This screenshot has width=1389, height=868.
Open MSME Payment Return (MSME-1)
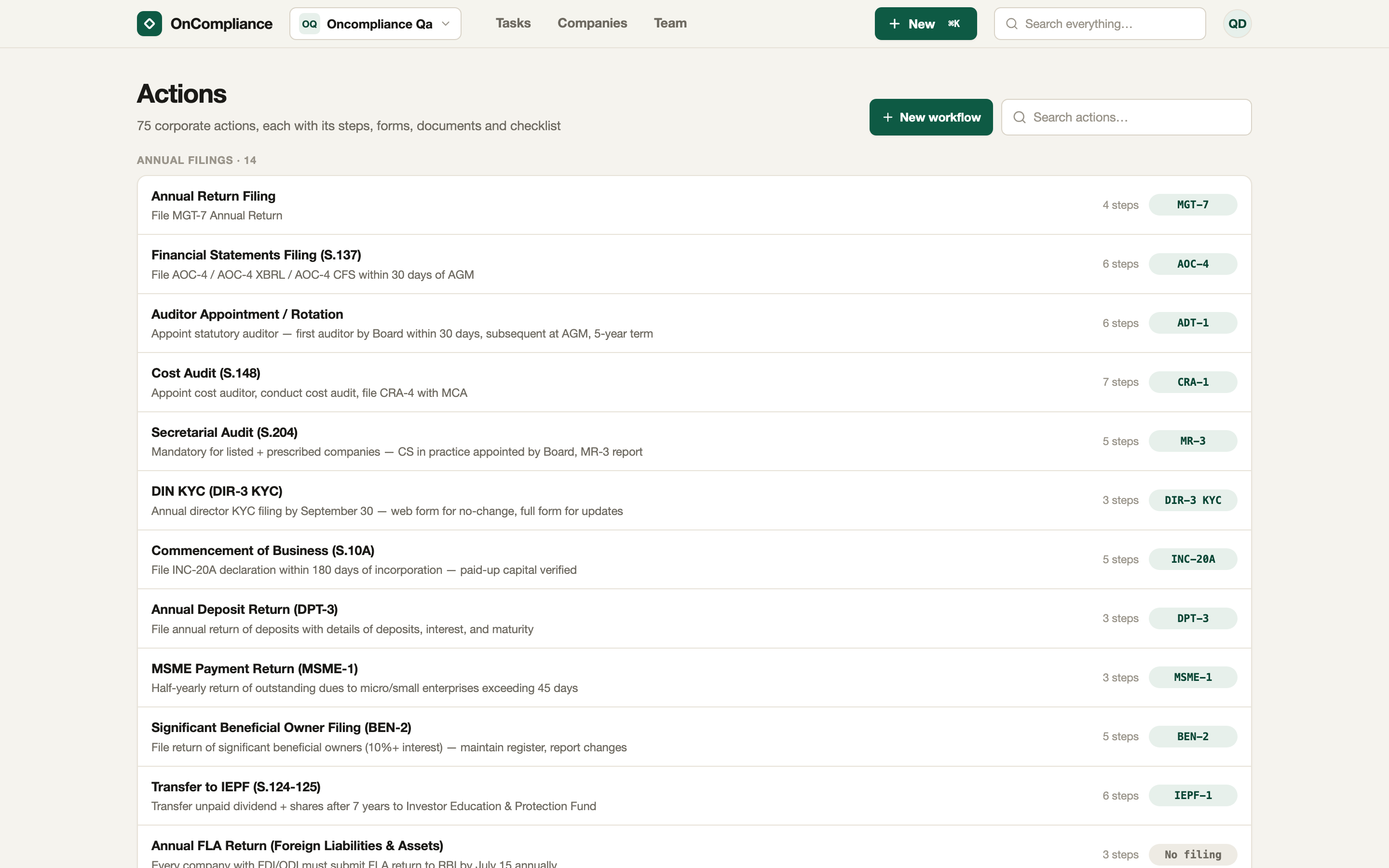[694, 678]
